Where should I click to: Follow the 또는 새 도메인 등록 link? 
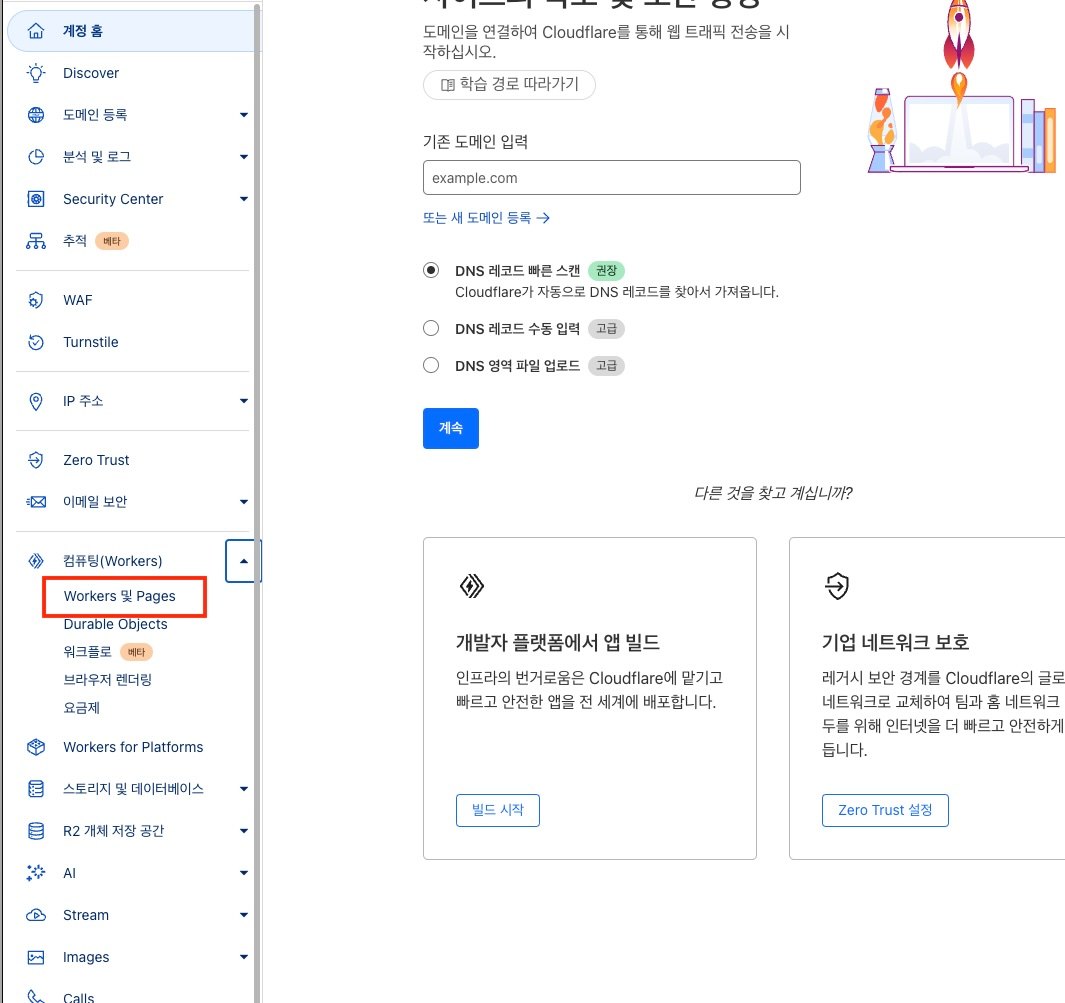coord(486,217)
